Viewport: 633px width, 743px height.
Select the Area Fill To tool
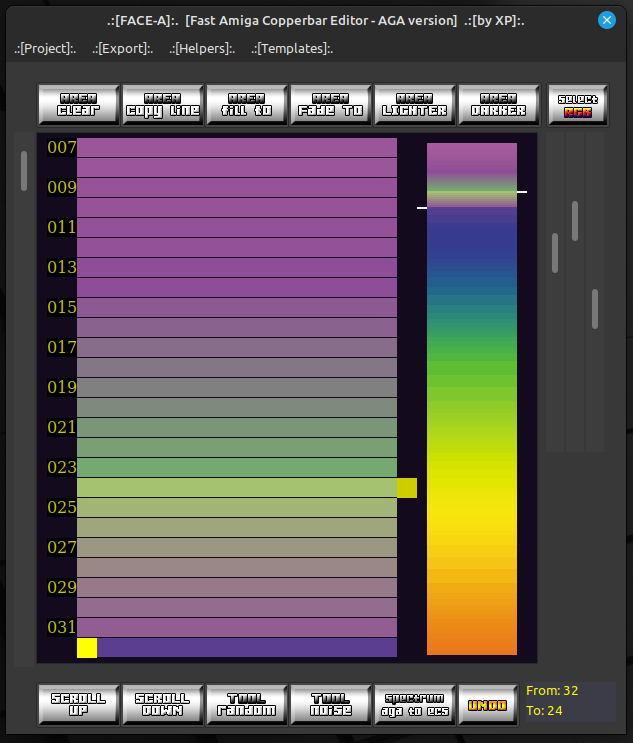pos(247,105)
